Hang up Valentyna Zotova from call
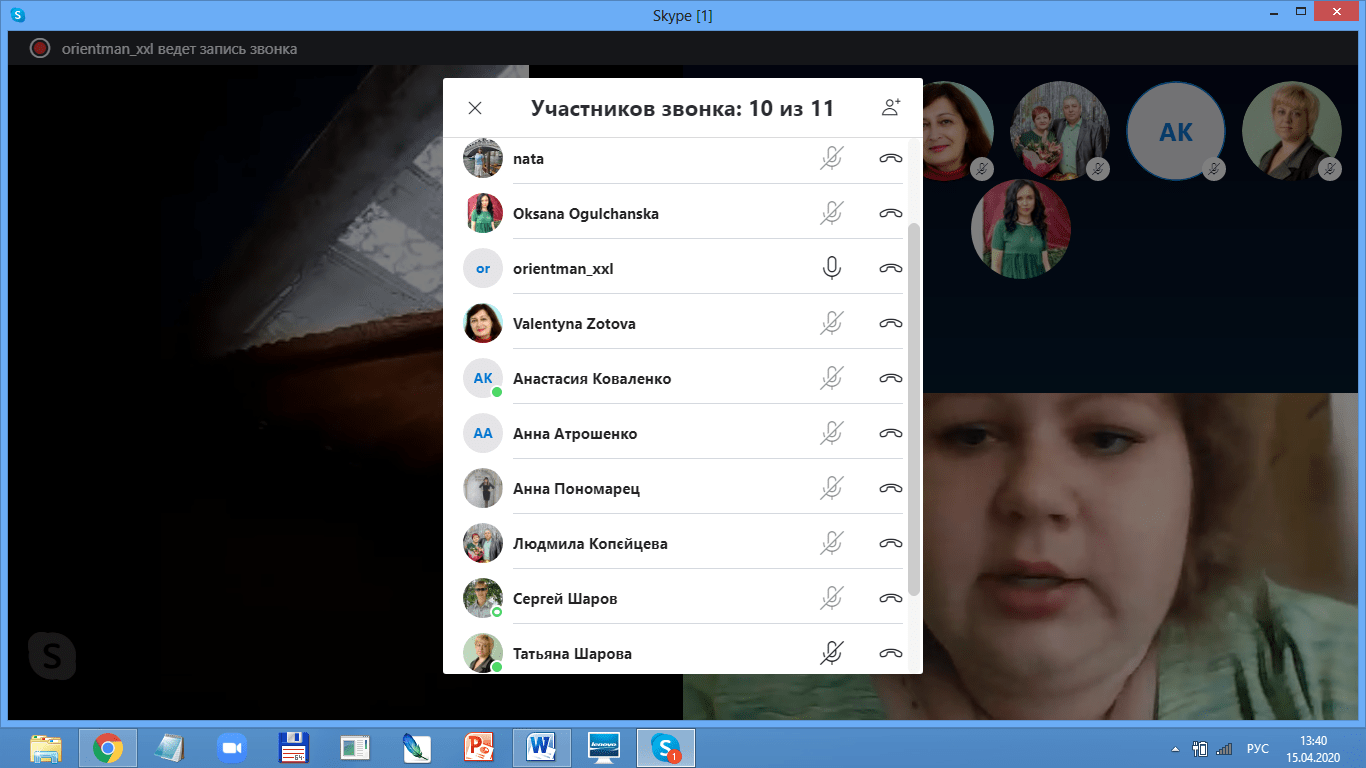The width and height of the screenshot is (1366, 768). [x=890, y=323]
